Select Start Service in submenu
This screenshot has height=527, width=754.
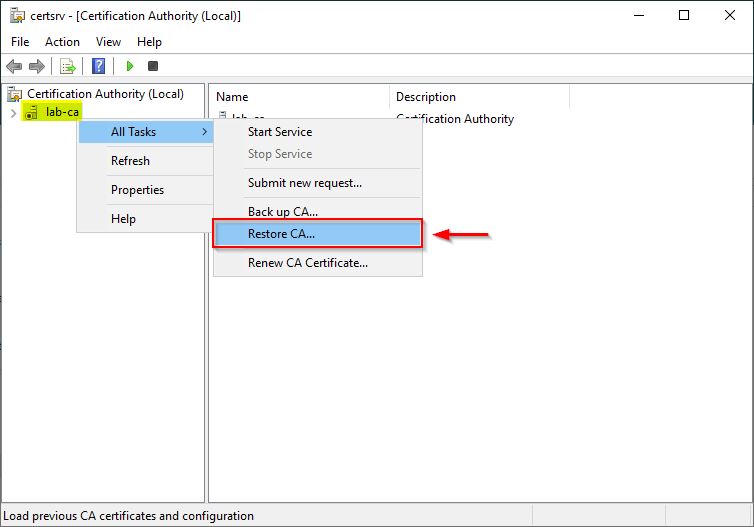(318, 132)
